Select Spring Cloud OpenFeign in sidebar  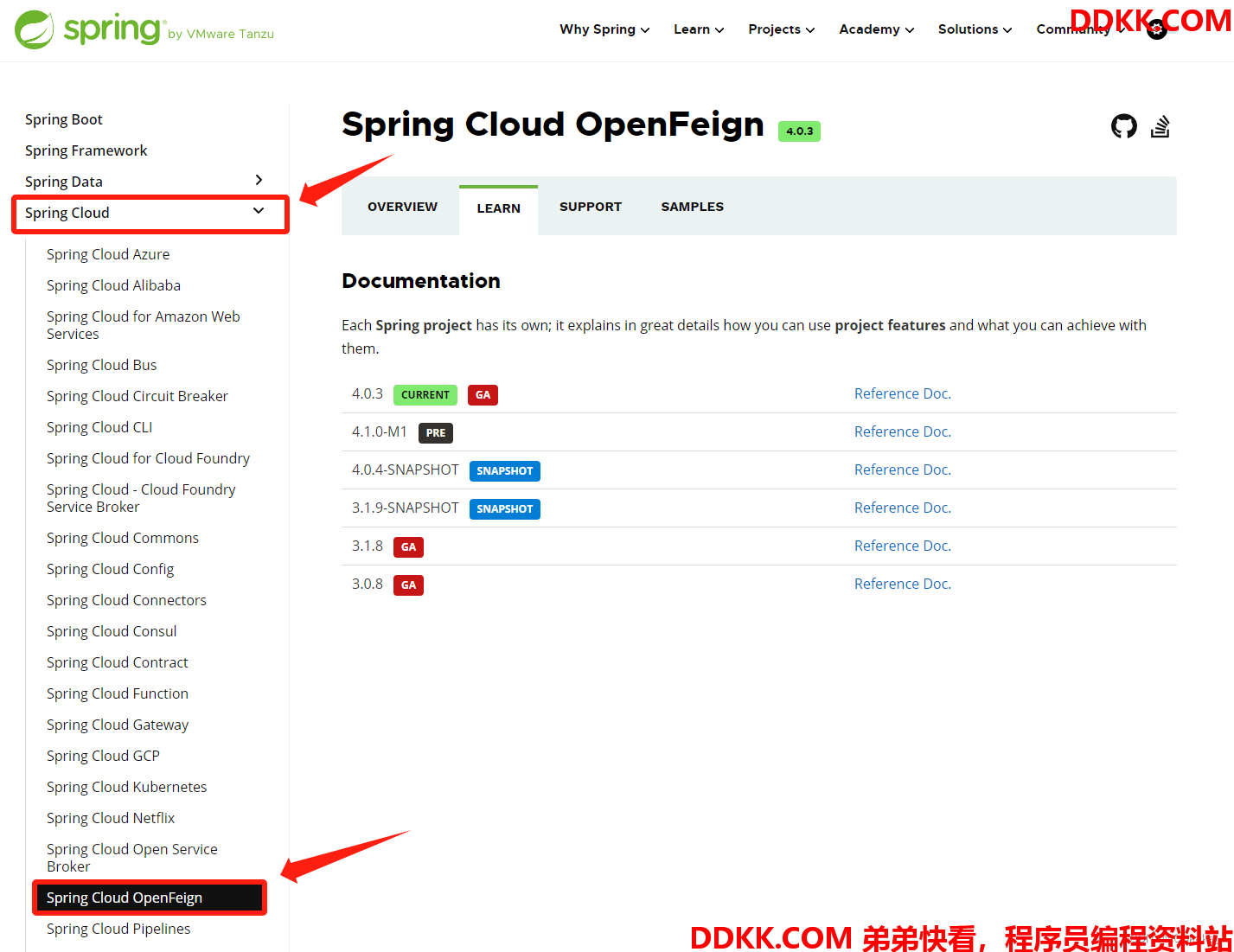[150, 898]
